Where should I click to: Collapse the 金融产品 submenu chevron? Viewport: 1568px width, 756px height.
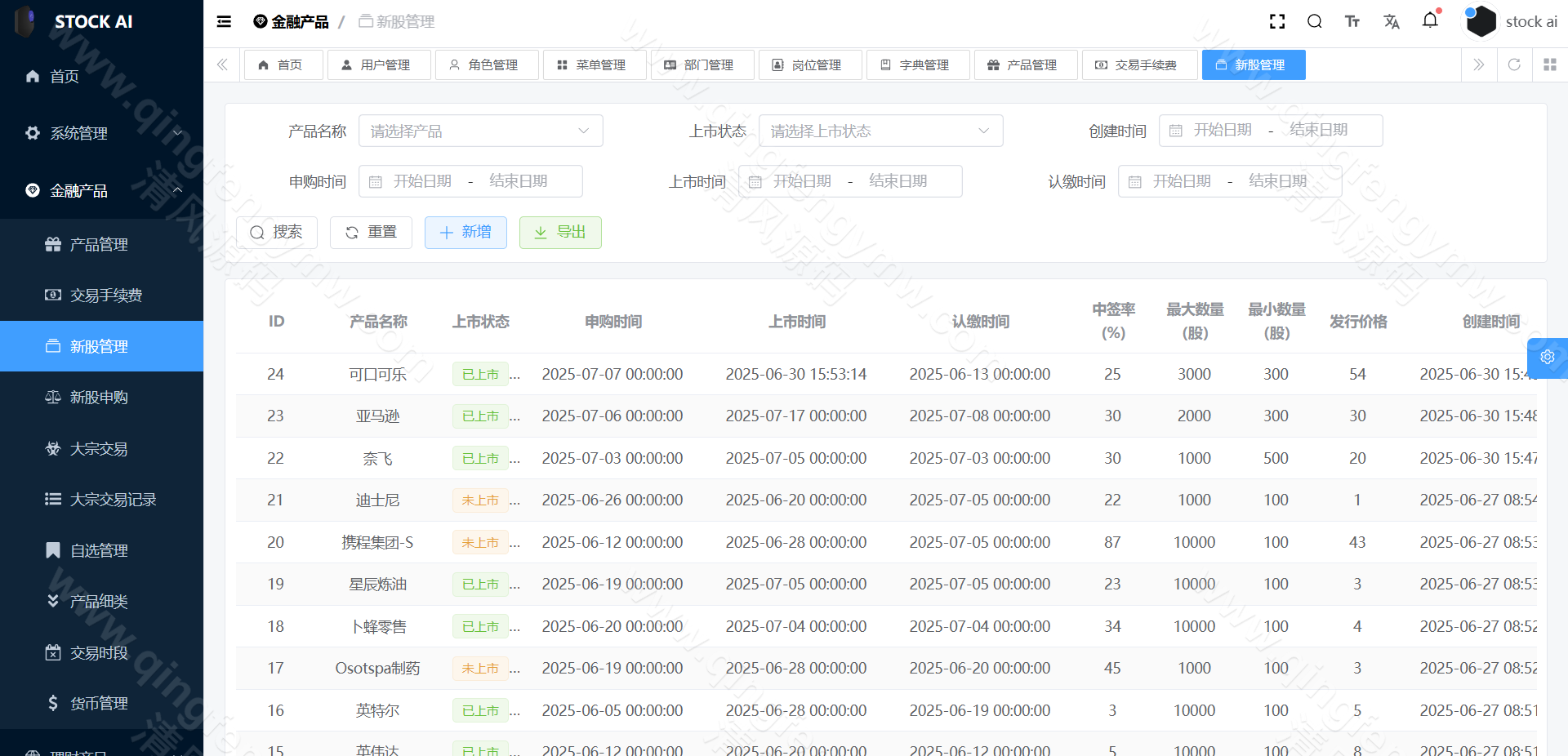click(177, 190)
